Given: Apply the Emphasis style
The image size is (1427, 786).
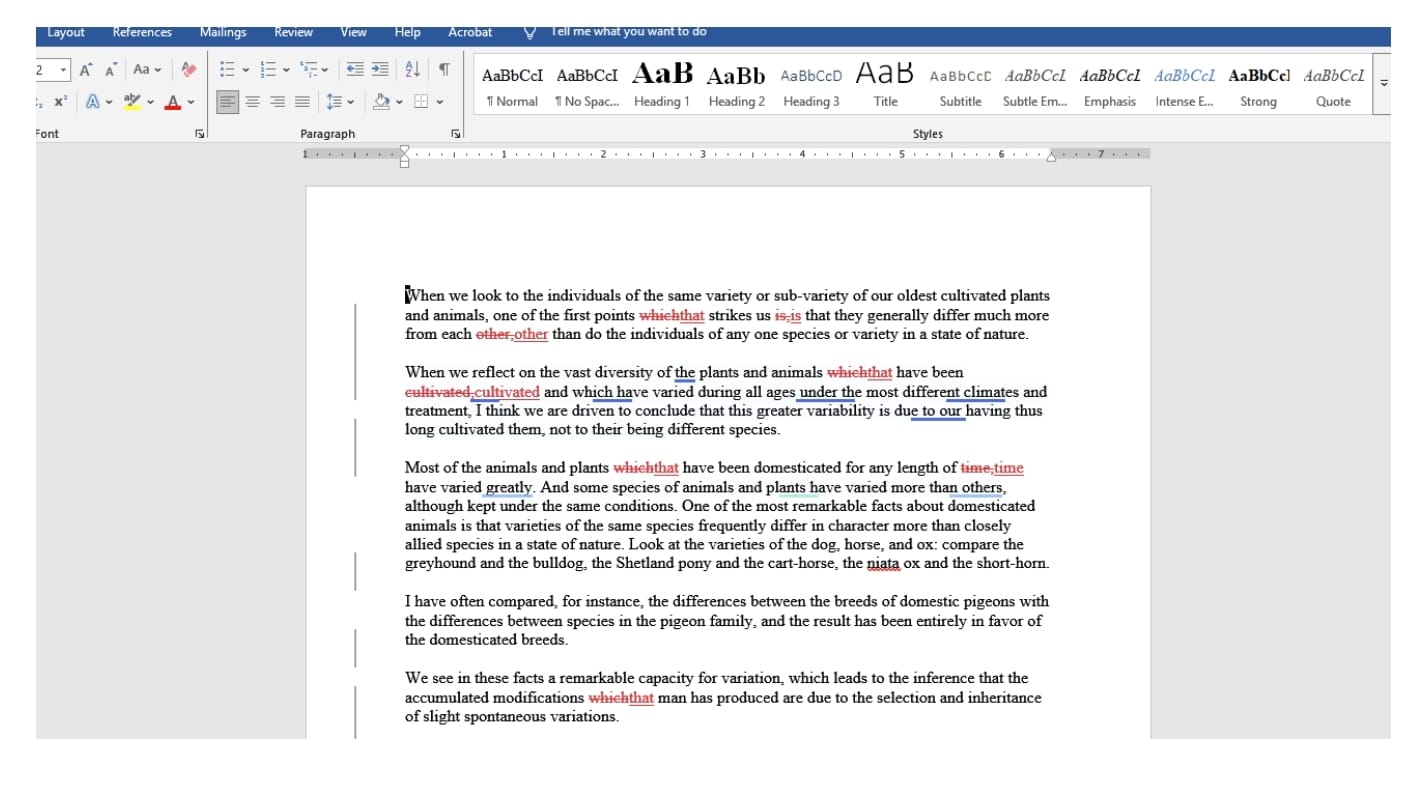Looking at the screenshot, I should pos(1110,85).
